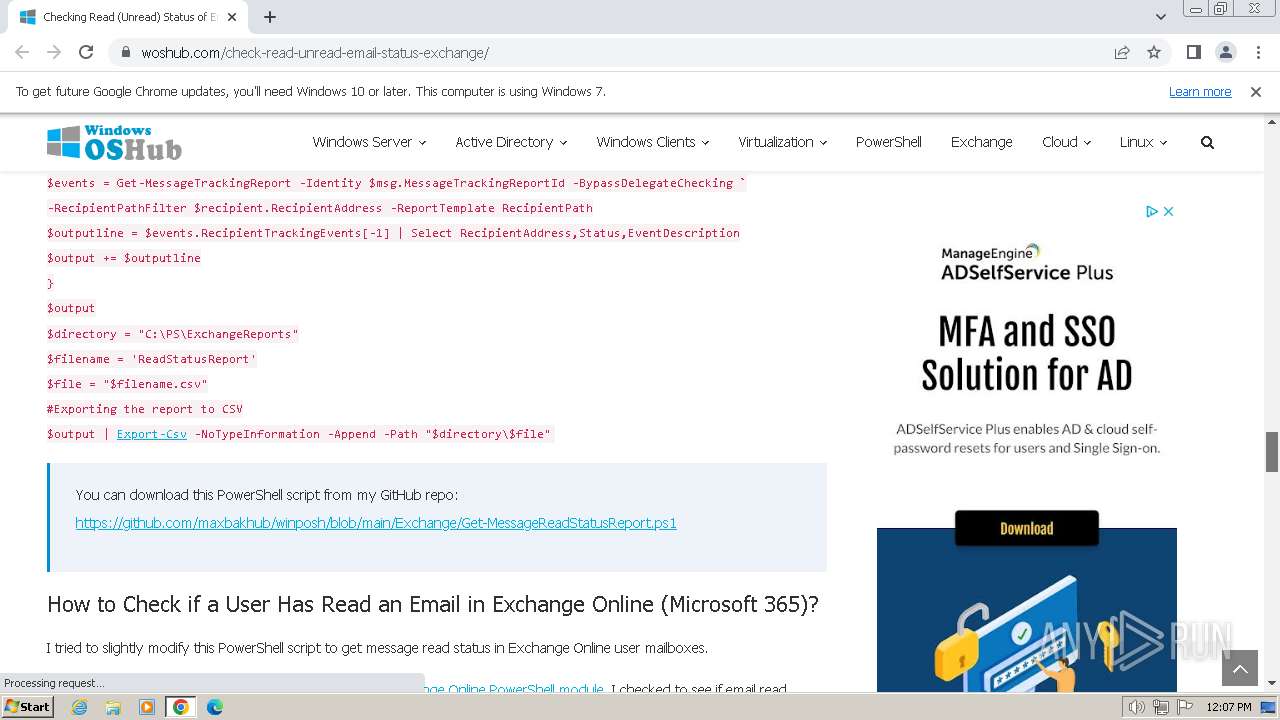The image size is (1280, 720).
Task: Expand the Virtualization menu
Action: click(783, 142)
